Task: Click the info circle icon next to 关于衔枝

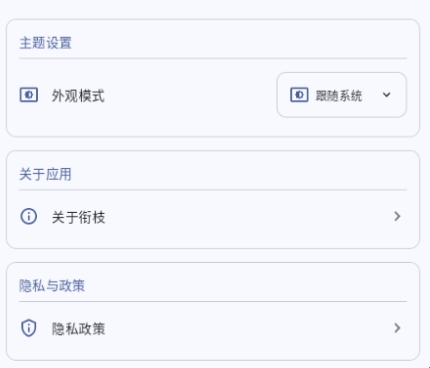Action: [29, 216]
